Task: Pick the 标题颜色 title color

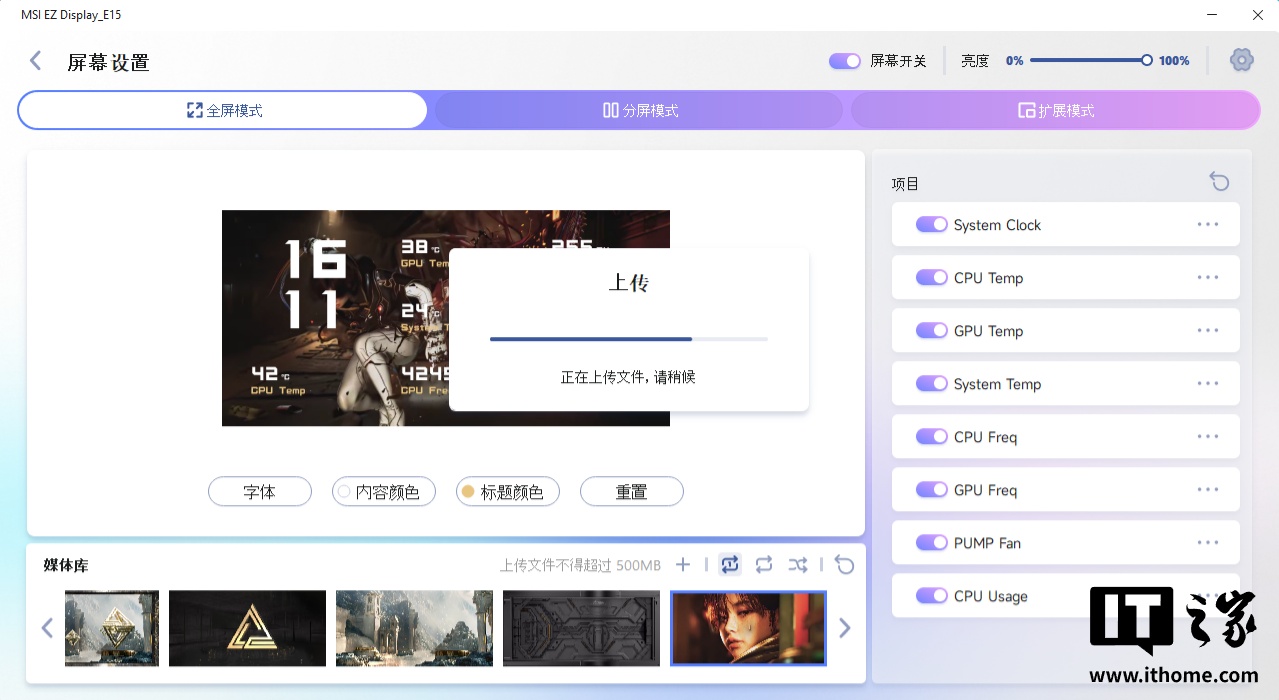Action: [508, 492]
